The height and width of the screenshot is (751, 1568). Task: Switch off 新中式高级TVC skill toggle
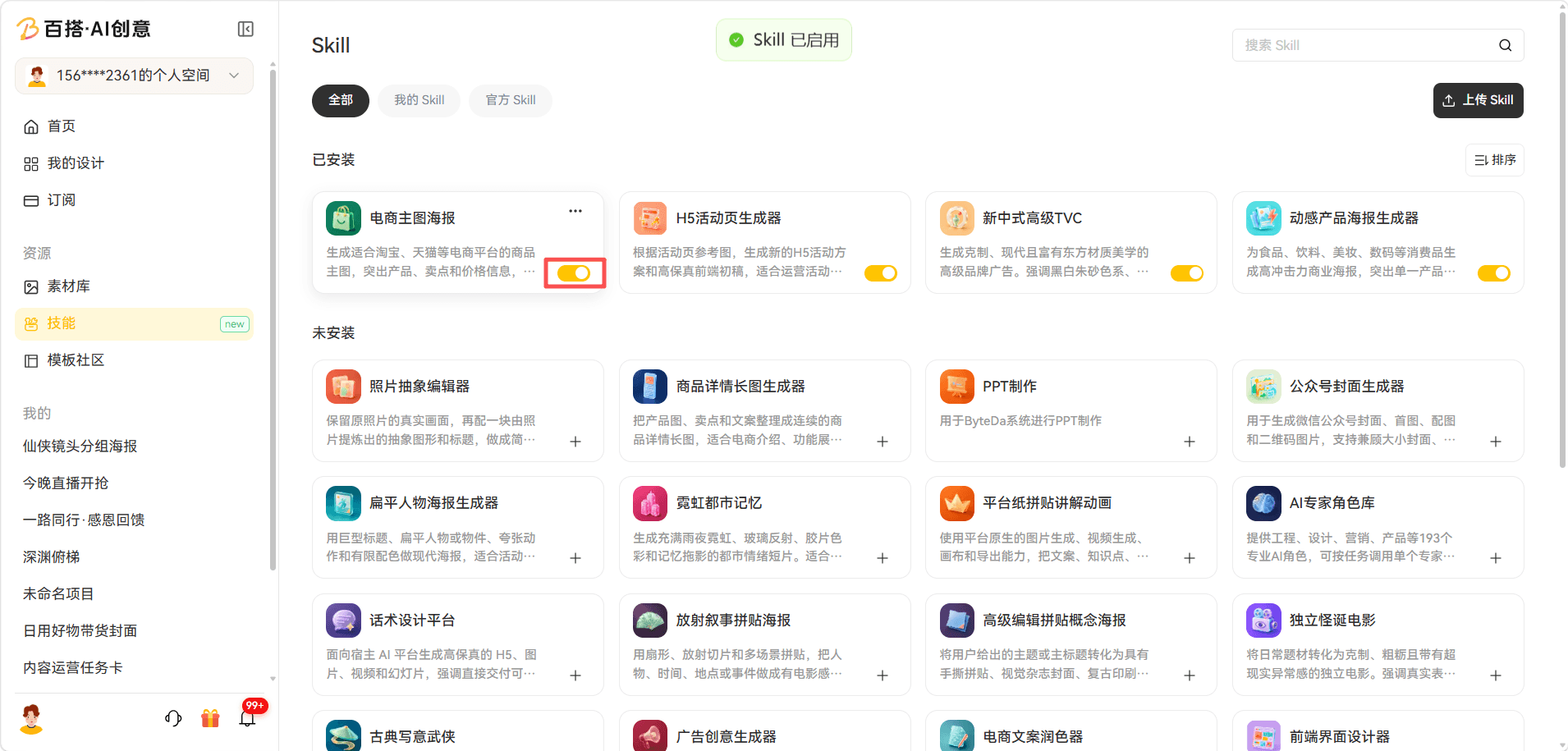[1187, 273]
